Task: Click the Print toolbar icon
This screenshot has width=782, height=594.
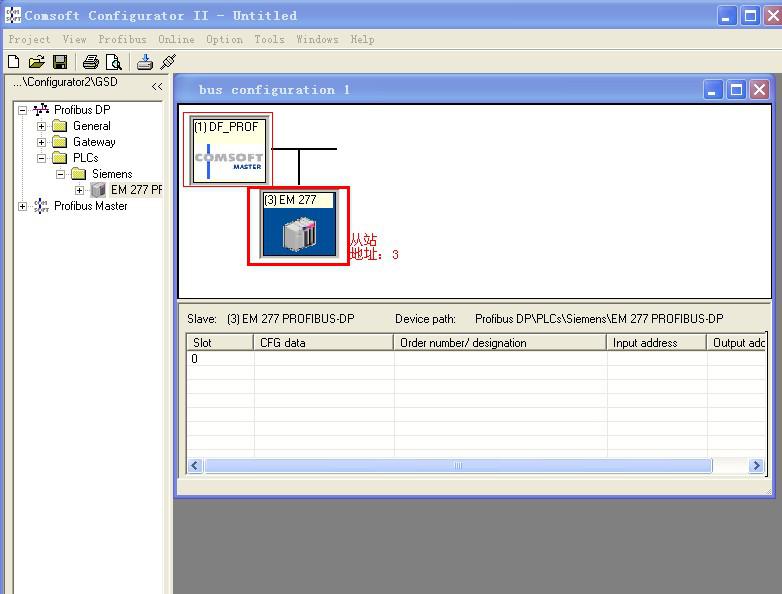Action: (91, 62)
